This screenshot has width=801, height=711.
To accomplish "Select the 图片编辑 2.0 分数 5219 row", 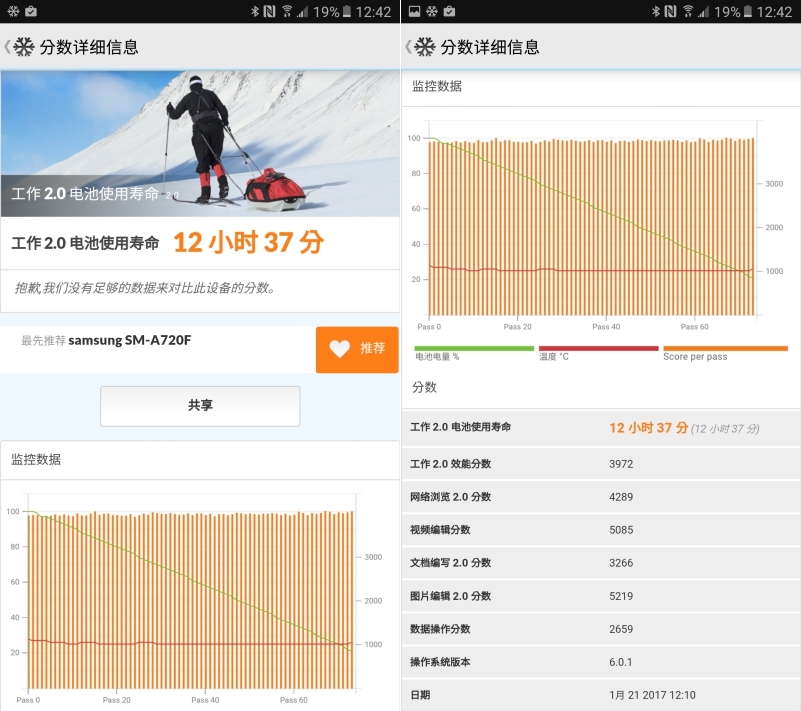I will (x=601, y=596).
